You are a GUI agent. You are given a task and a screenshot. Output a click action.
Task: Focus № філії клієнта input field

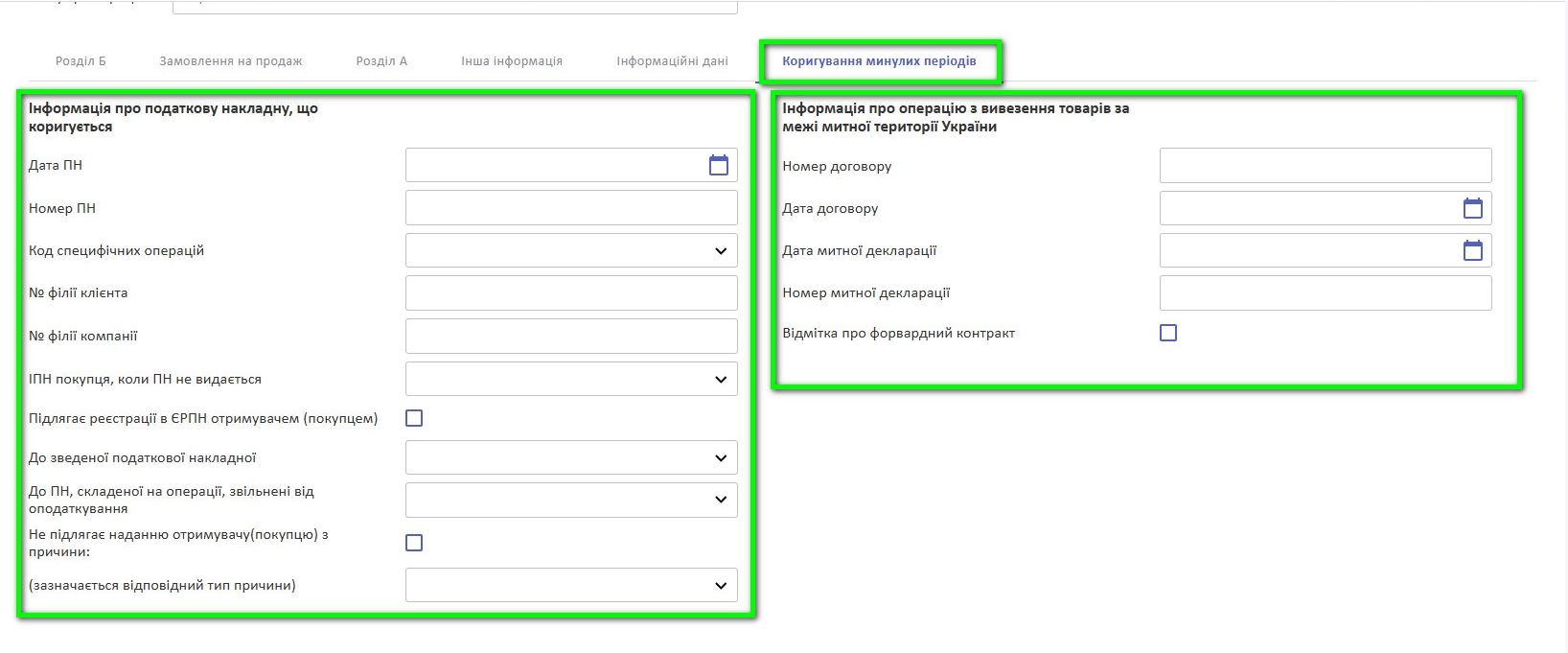571,292
